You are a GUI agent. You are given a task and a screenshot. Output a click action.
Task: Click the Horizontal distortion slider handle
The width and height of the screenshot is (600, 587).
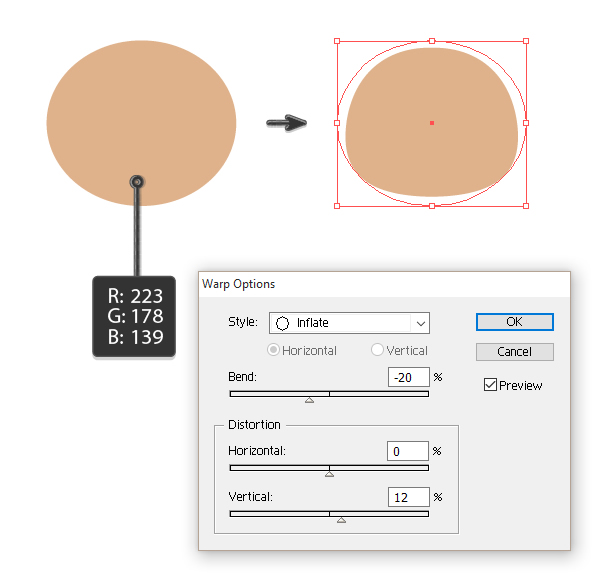(x=329, y=474)
